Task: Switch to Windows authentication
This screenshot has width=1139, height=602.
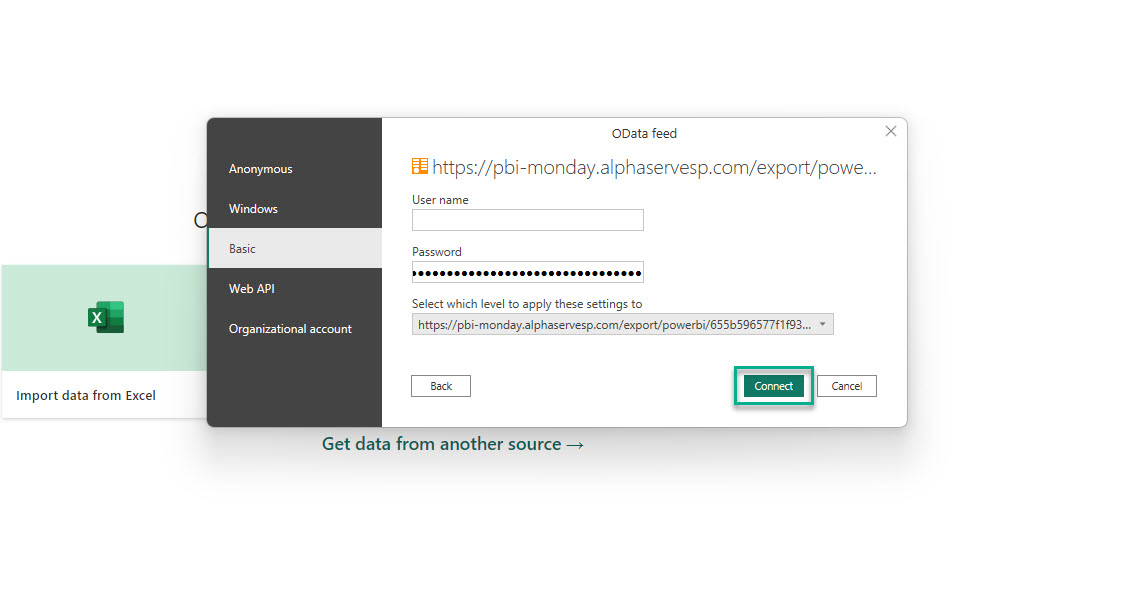Action: pyautogui.click(x=253, y=209)
